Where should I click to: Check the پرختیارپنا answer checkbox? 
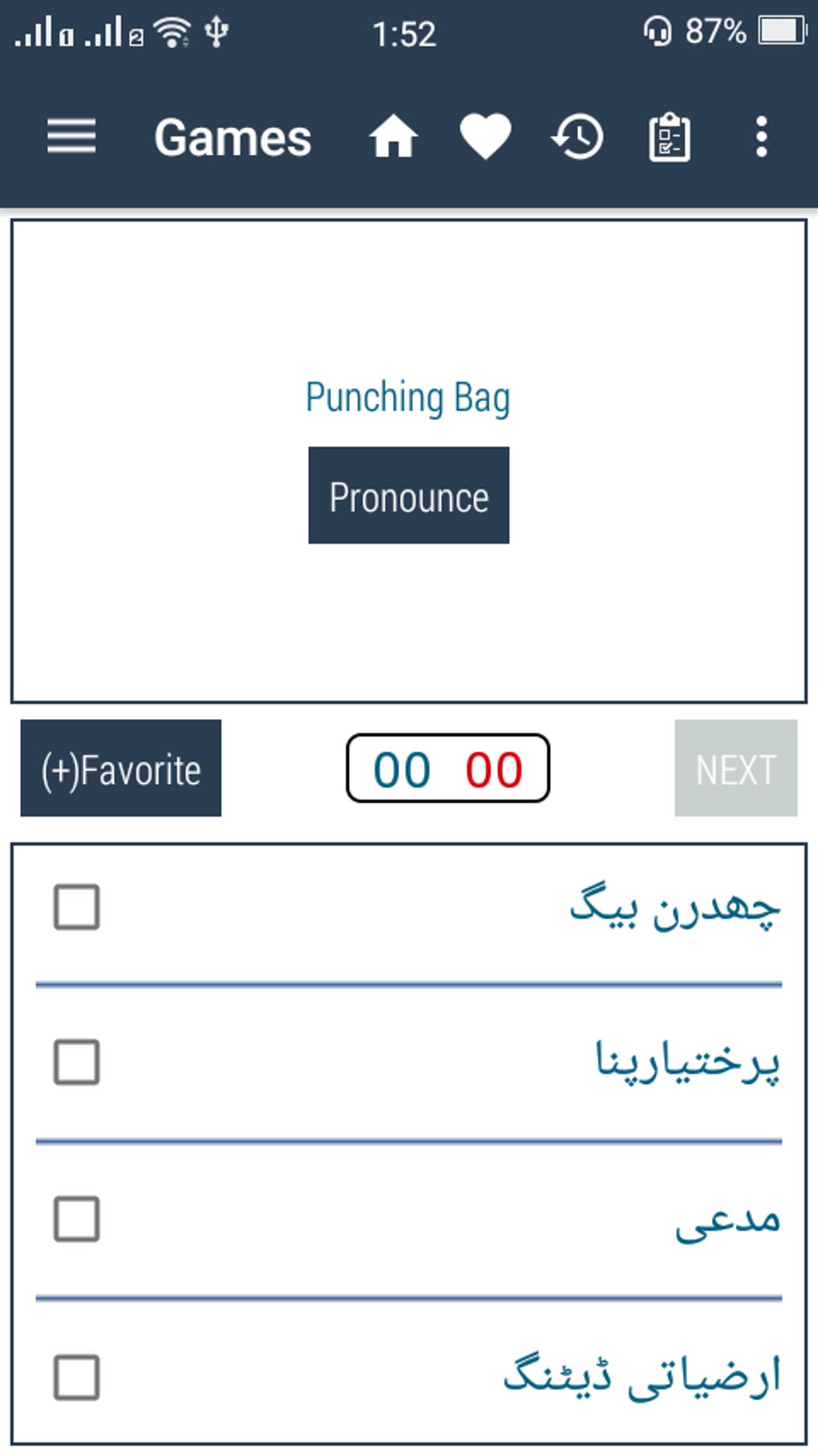(77, 1062)
